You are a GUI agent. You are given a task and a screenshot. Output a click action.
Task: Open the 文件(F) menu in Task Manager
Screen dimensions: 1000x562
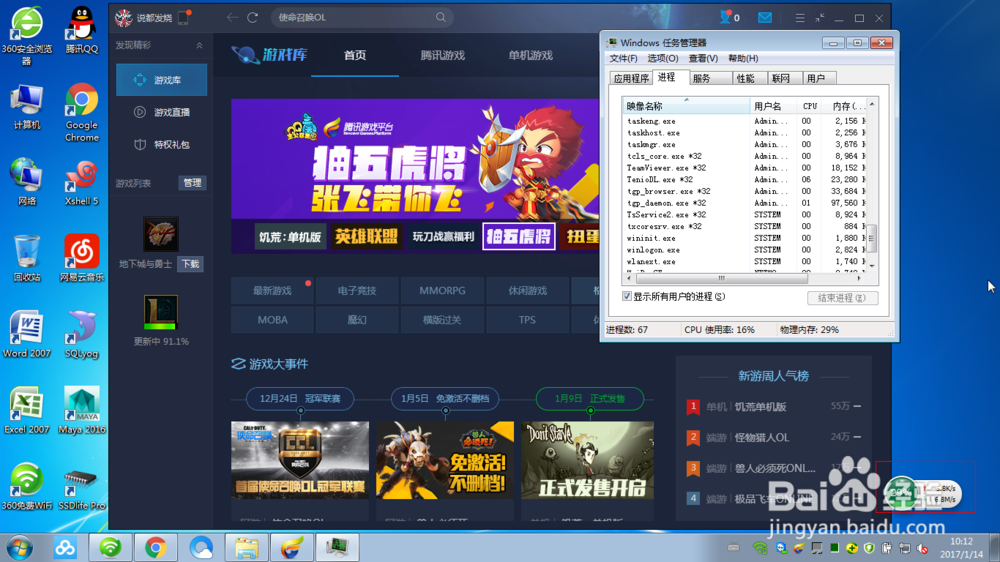(623, 58)
